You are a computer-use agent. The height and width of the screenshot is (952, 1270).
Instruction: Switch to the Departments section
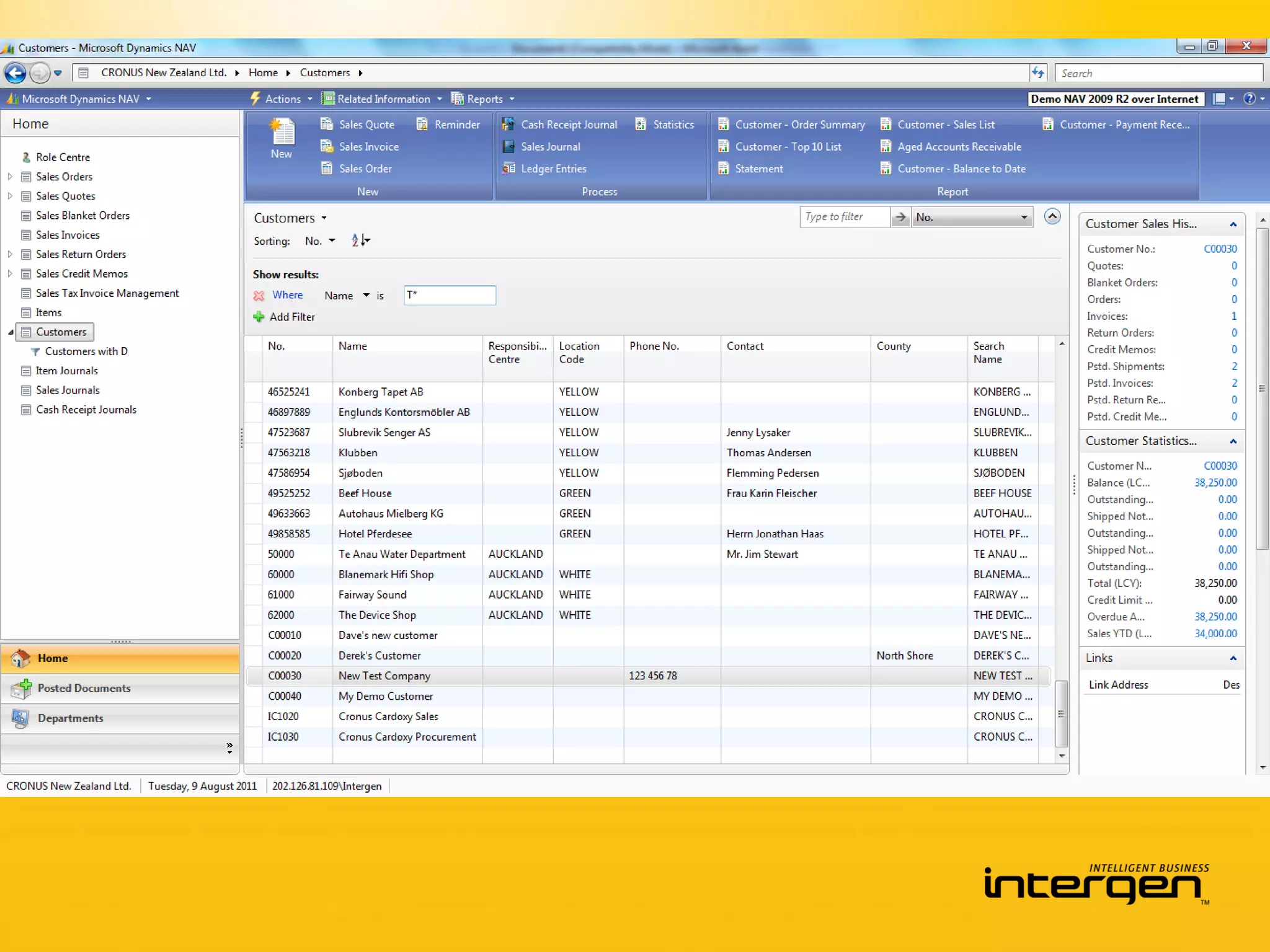click(120, 718)
